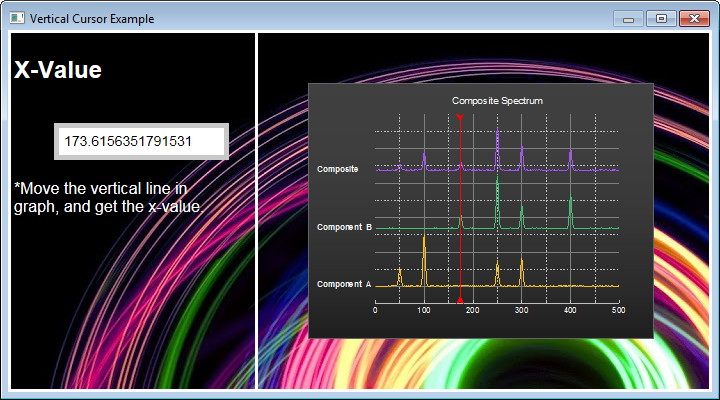This screenshot has height=400, width=720.
Task: Select the Component B trace label
Action: click(344, 227)
